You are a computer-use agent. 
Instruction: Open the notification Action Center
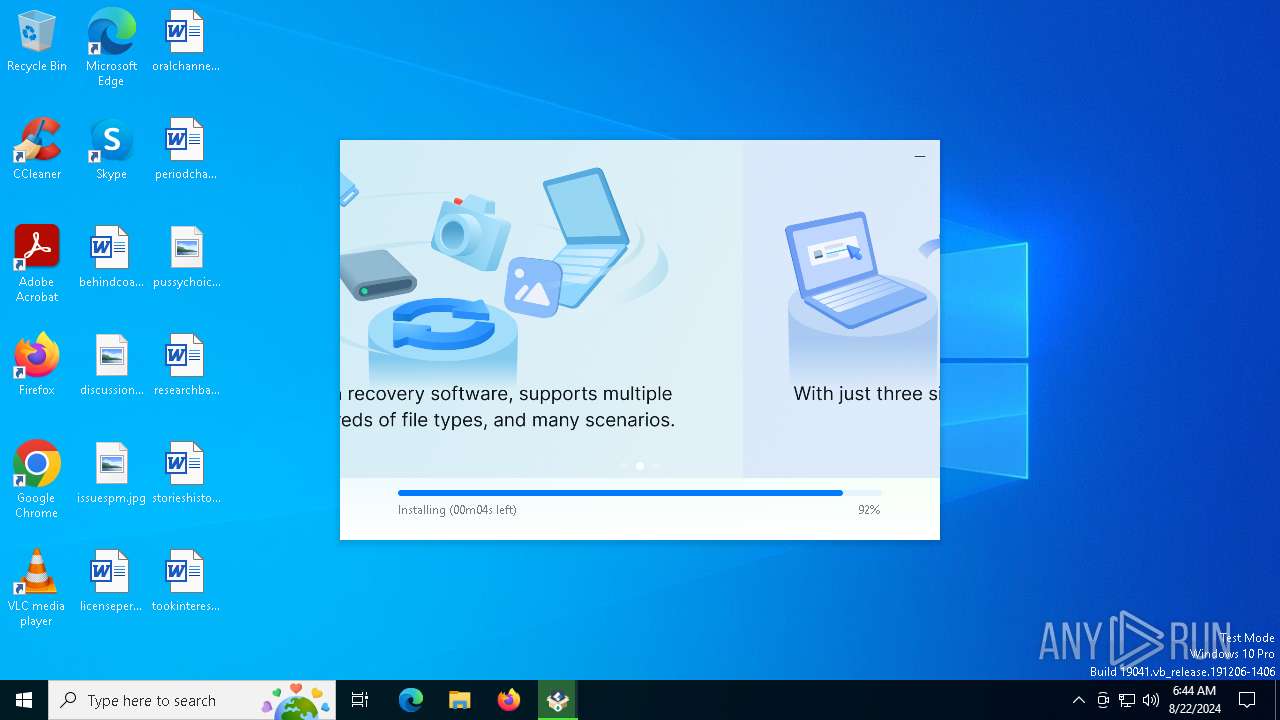point(1247,700)
